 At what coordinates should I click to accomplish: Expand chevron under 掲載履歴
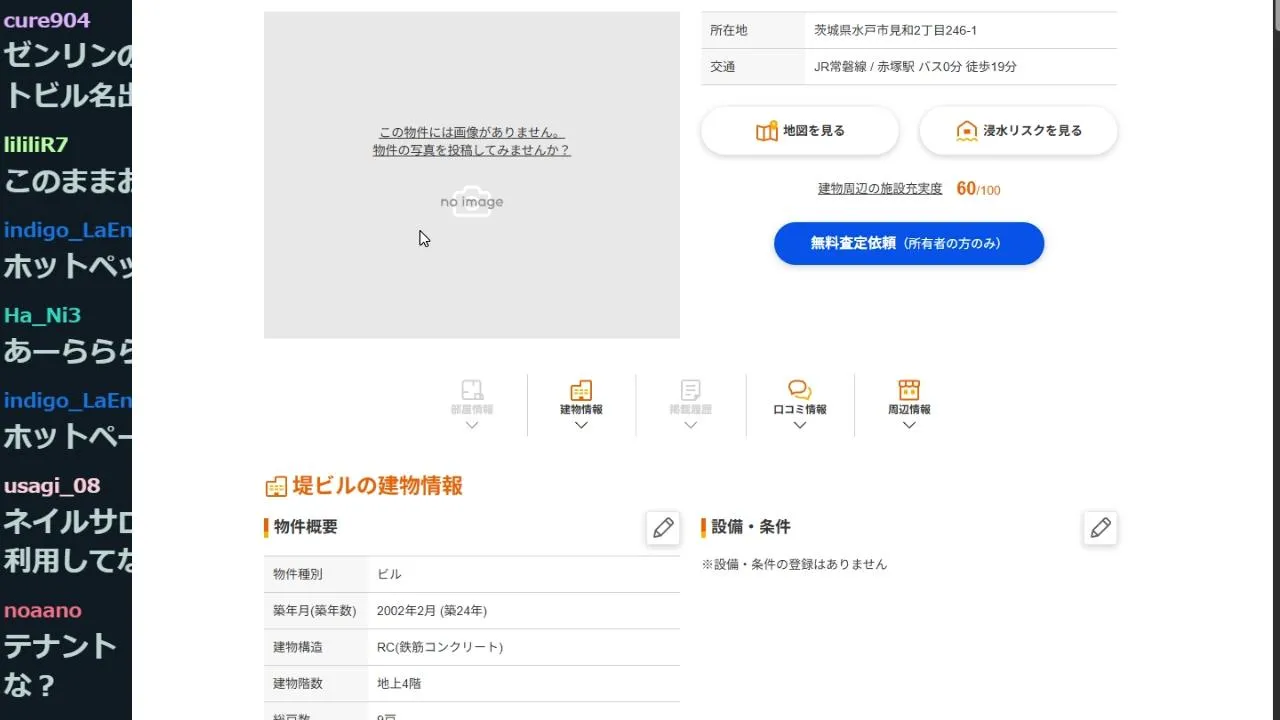point(690,425)
